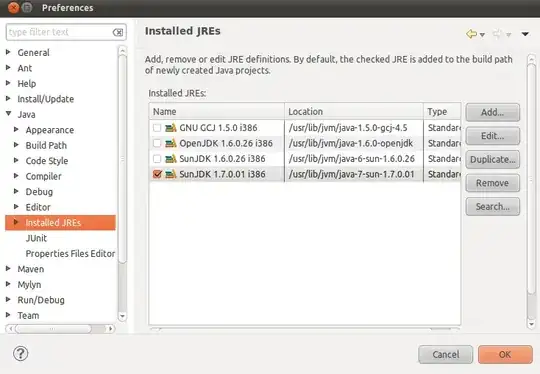Expand the General tree node

coord(8,52)
